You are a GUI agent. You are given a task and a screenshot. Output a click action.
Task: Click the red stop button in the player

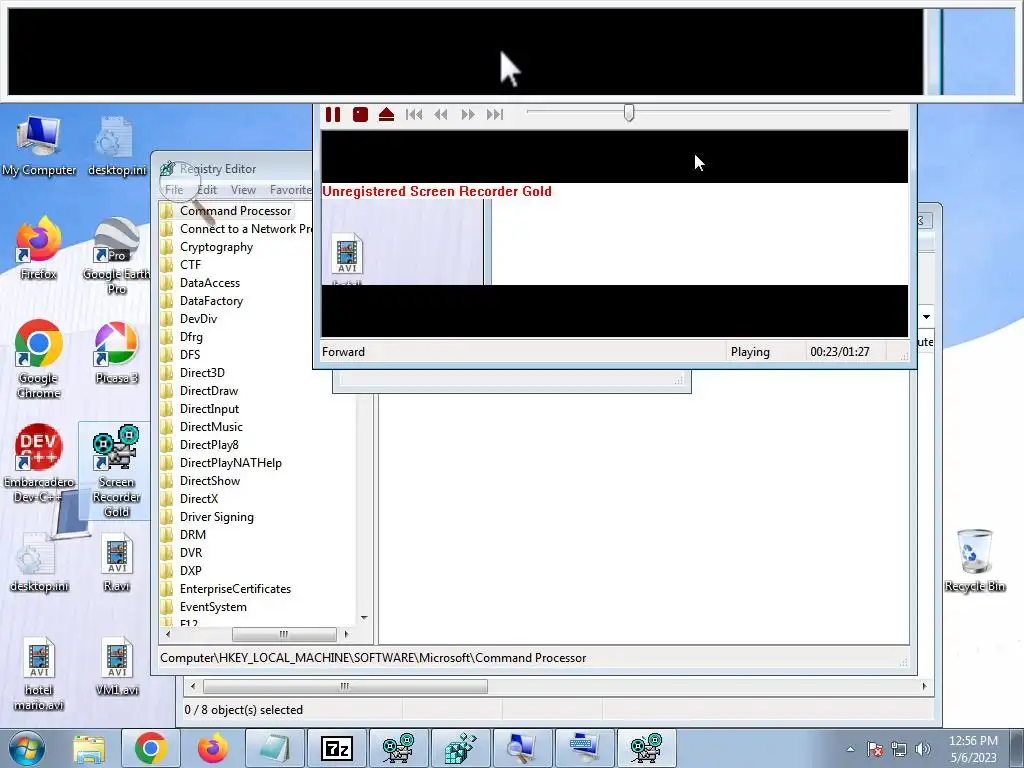pos(360,115)
